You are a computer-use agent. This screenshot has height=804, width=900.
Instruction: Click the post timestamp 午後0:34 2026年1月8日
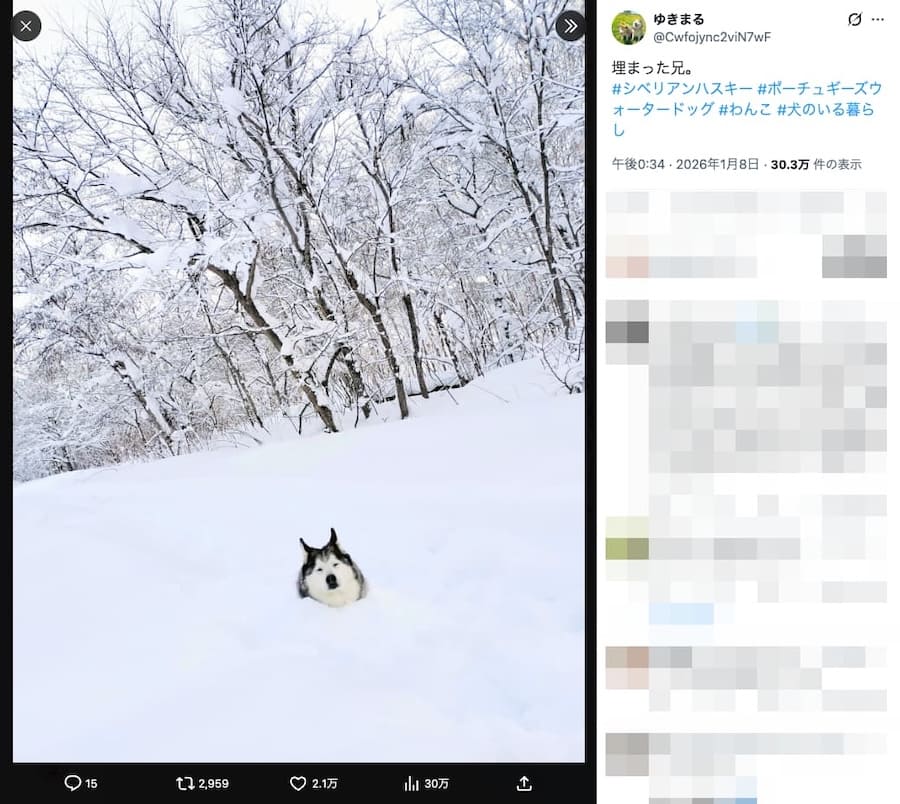click(685, 165)
